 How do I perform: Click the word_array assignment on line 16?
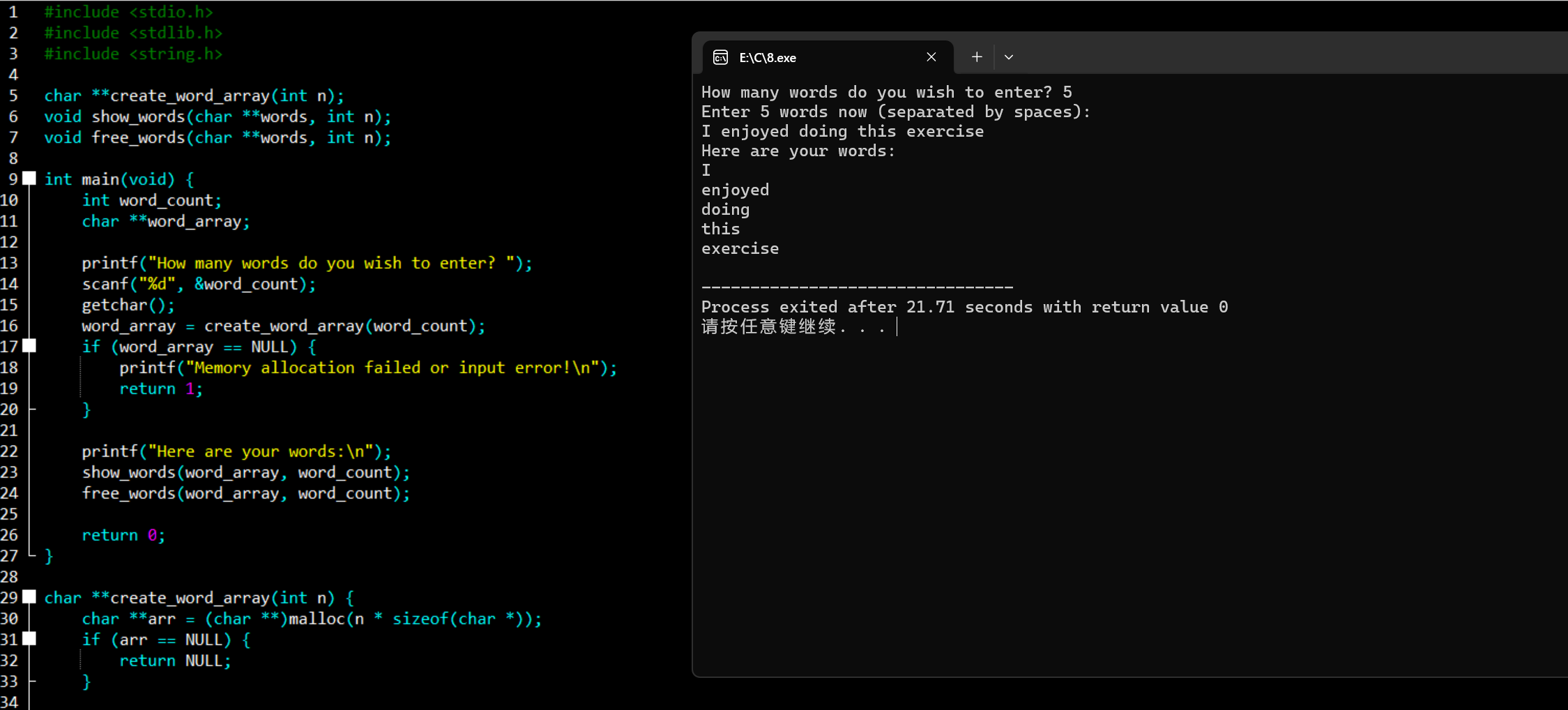284,326
